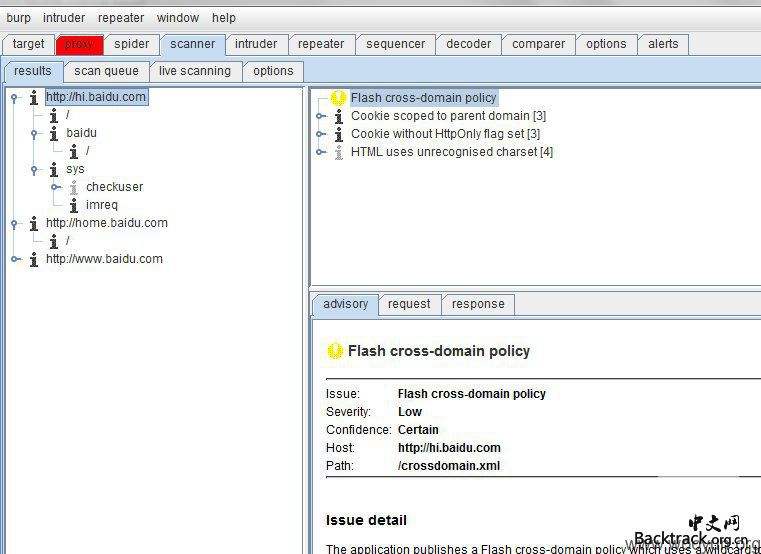Select the sys folder in tree
Screen dimensions: 761x554
coord(75,169)
